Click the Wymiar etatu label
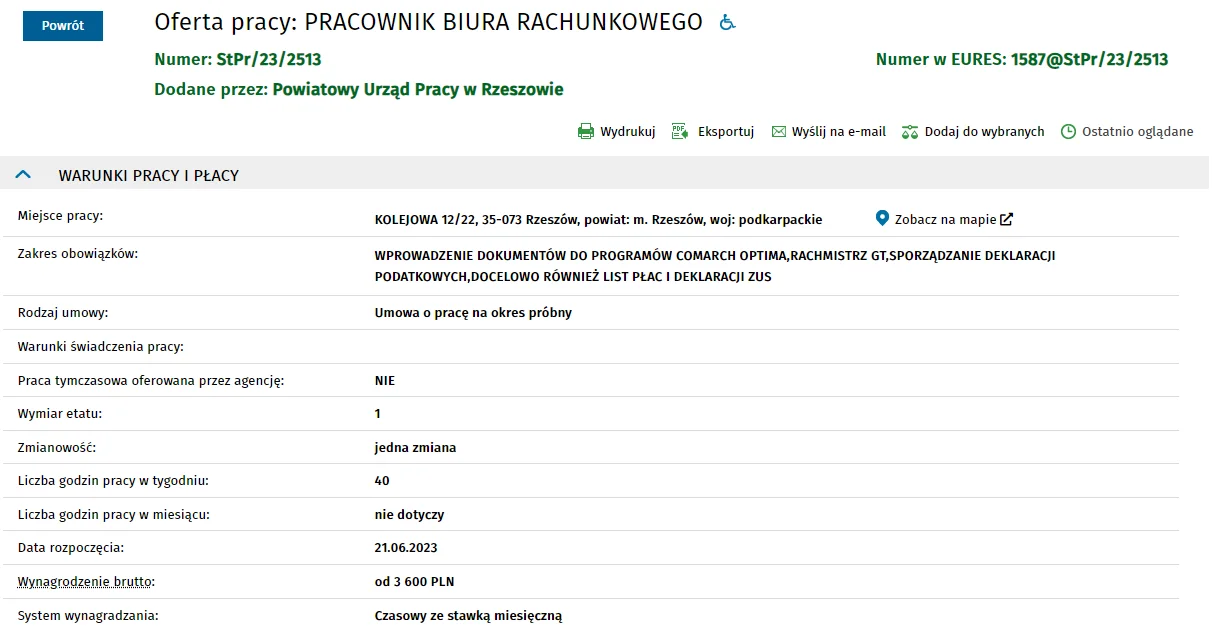 60,414
